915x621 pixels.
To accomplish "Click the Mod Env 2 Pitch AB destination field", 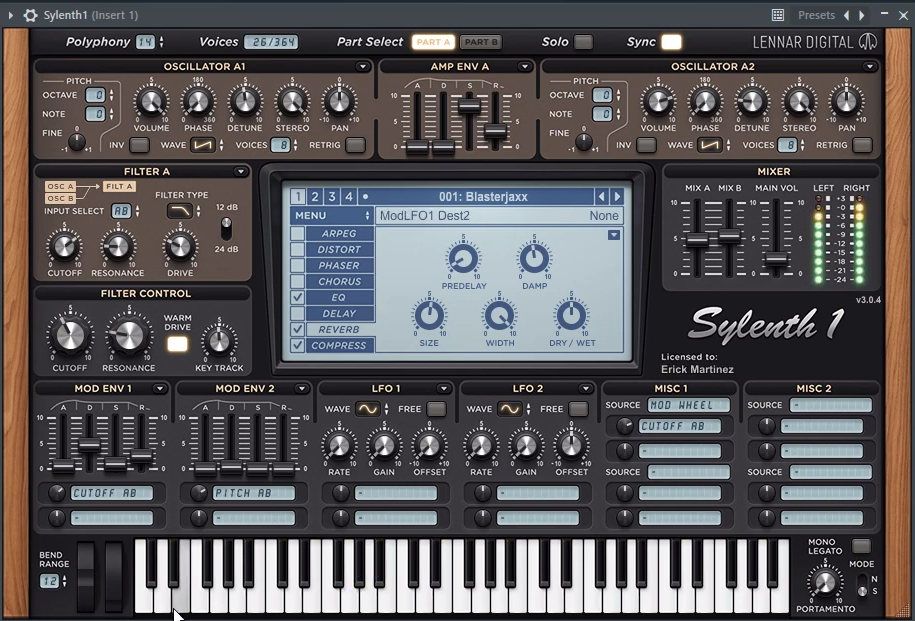I will click(x=254, y=493).
